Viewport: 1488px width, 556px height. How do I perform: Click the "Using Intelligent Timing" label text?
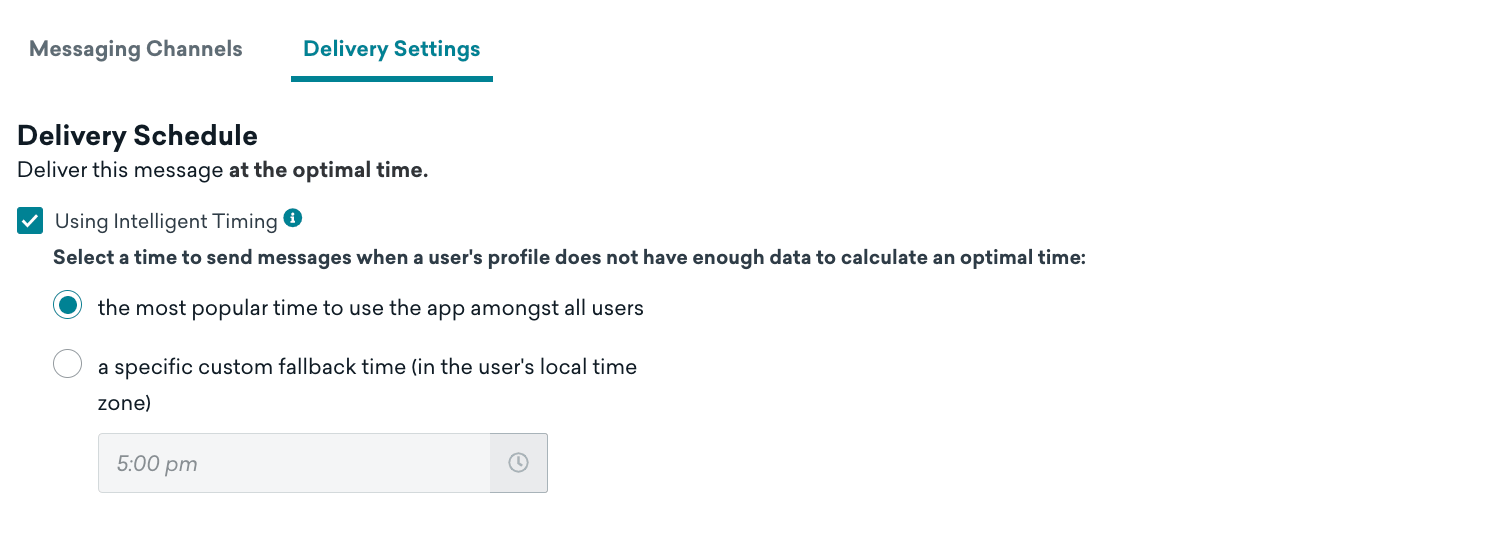[166, 221]
